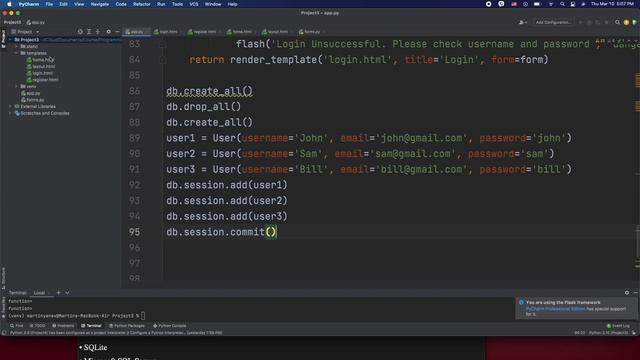Open the TODO tool window button
The height and width of the screenshot is (360, 640).
[38, 326]
